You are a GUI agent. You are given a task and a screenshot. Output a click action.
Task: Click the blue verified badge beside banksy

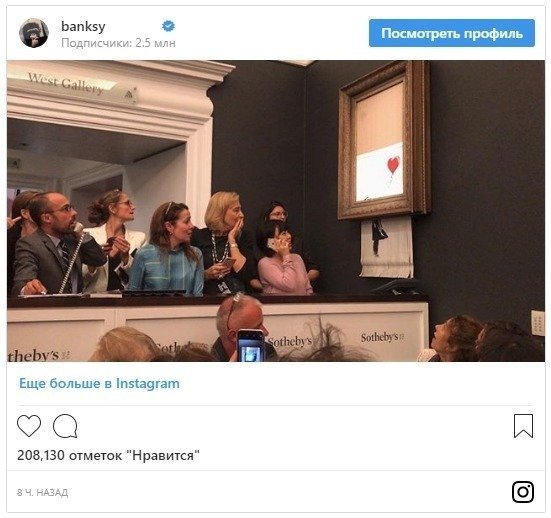click(x=168, y=26)
